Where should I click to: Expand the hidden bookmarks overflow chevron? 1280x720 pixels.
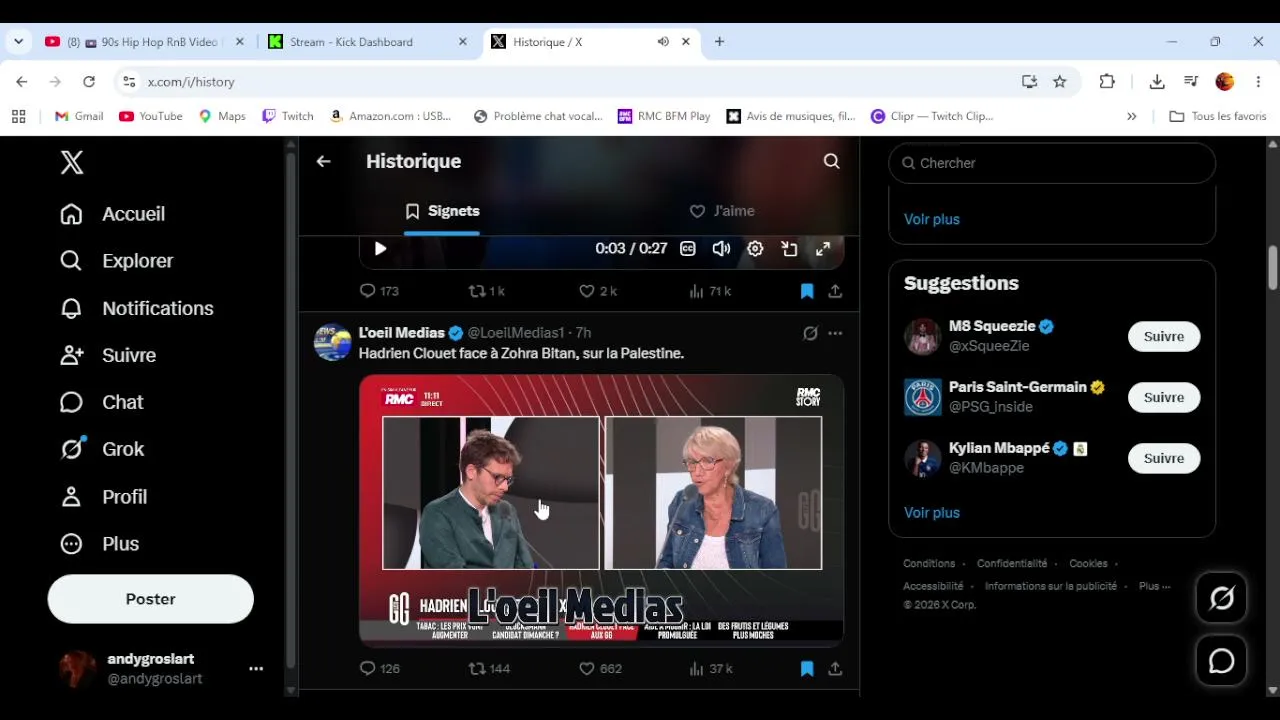point(1132,116)
